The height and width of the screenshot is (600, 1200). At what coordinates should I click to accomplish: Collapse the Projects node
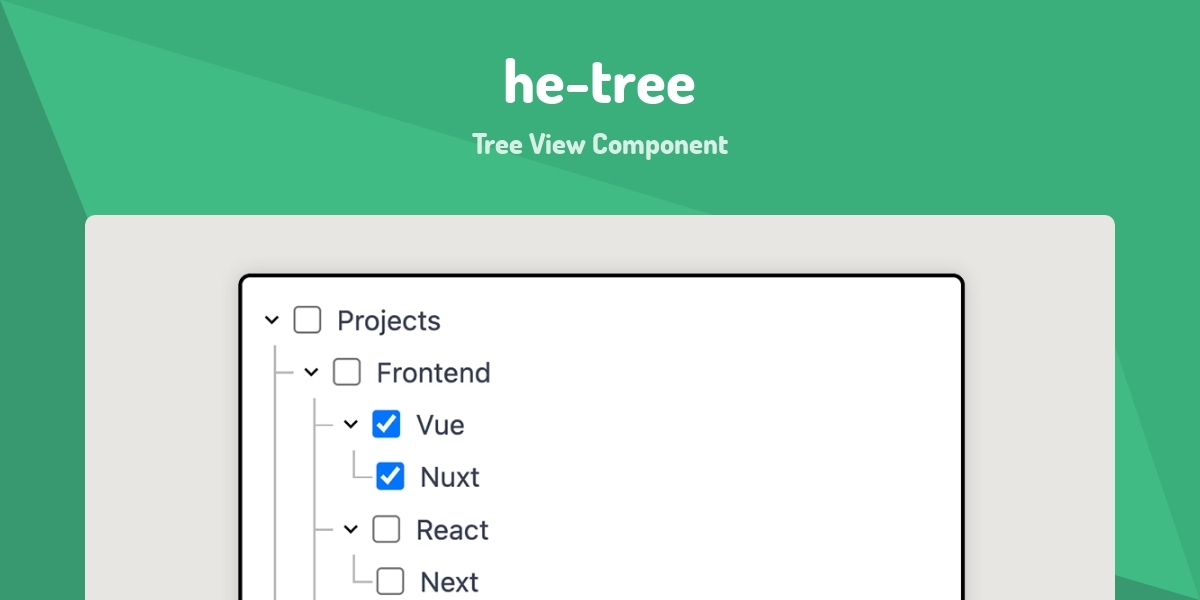click(x=271, y=320)
